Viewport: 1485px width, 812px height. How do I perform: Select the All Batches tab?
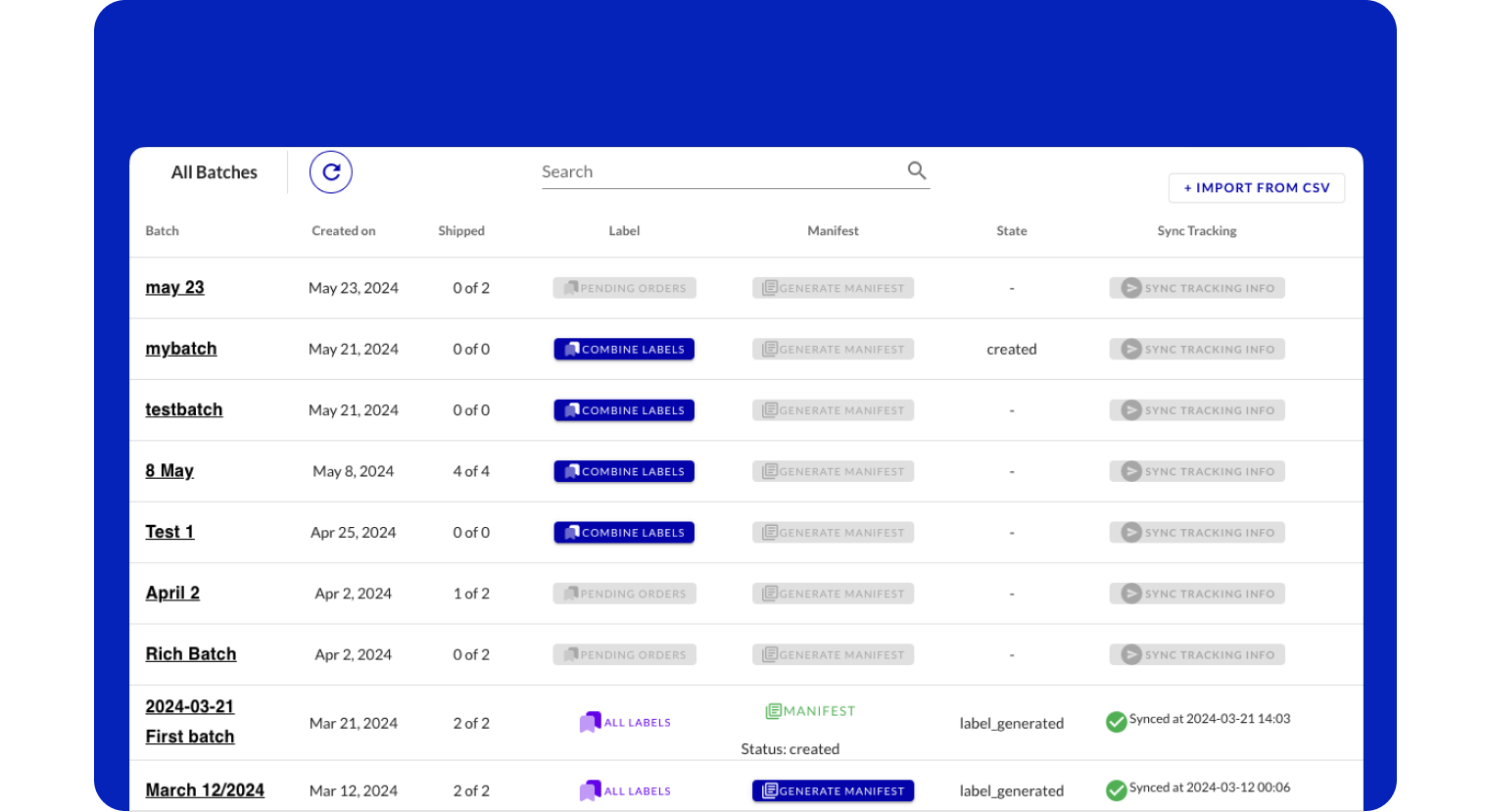[x=214, y=172]
